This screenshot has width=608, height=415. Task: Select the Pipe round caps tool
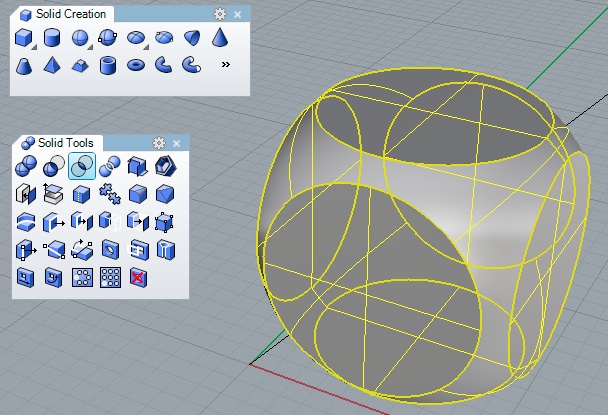point(192,65)
